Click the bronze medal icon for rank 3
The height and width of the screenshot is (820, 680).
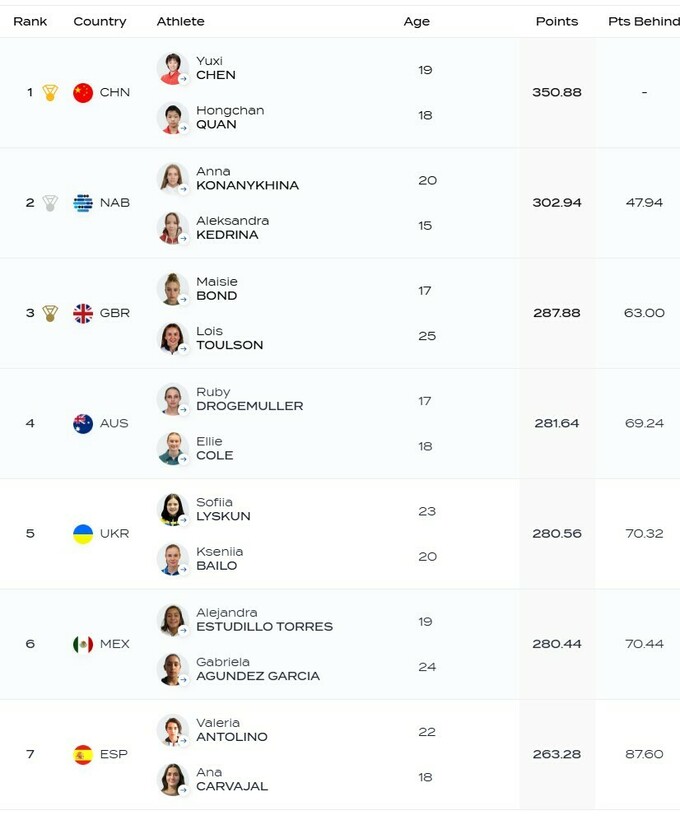(x=50, y=313)
